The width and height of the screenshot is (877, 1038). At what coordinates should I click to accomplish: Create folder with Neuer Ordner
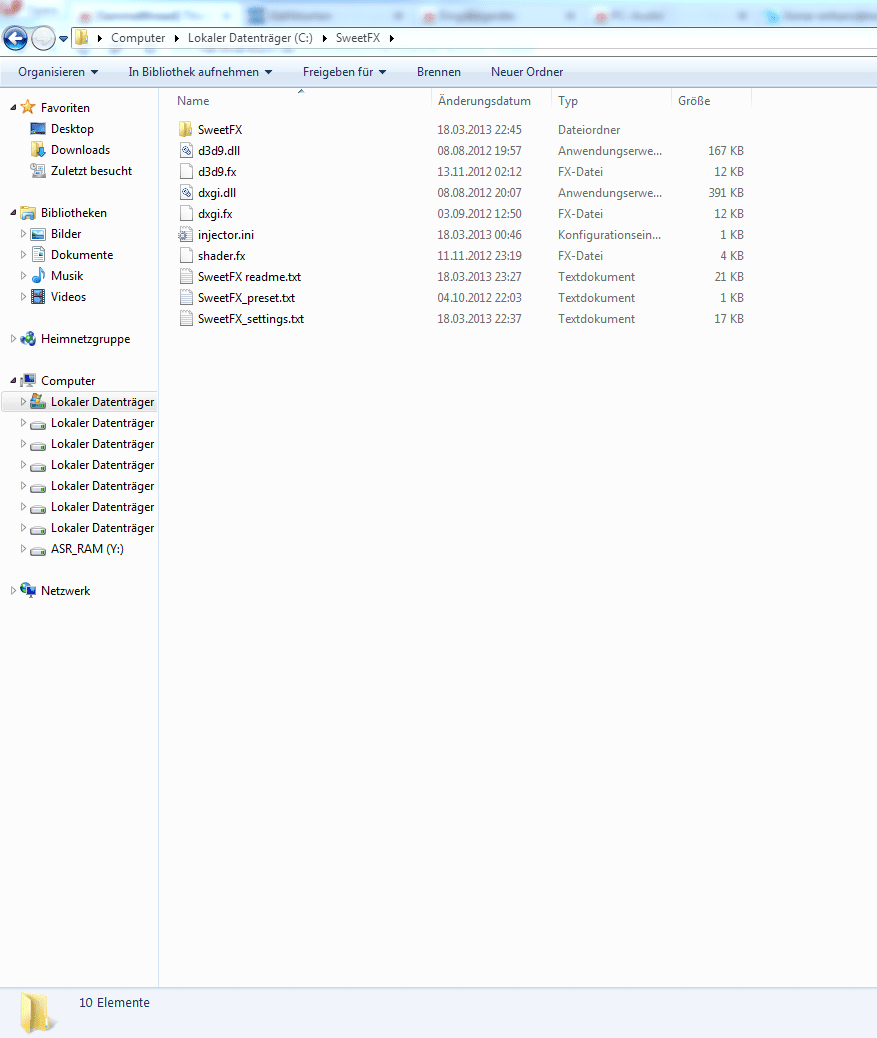click(x=527, y=71)
